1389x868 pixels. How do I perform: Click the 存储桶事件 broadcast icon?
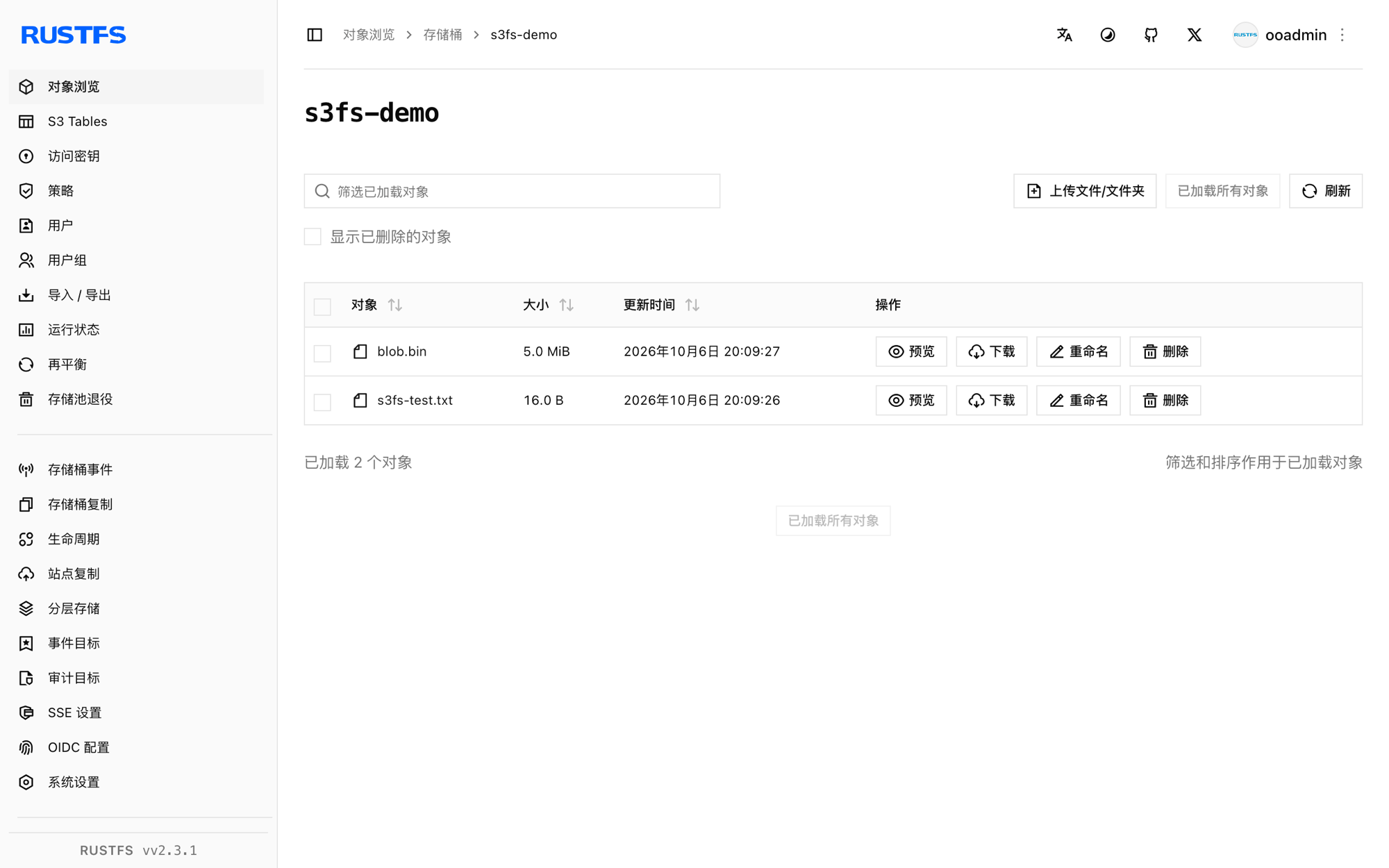click(x=26, y=470)
